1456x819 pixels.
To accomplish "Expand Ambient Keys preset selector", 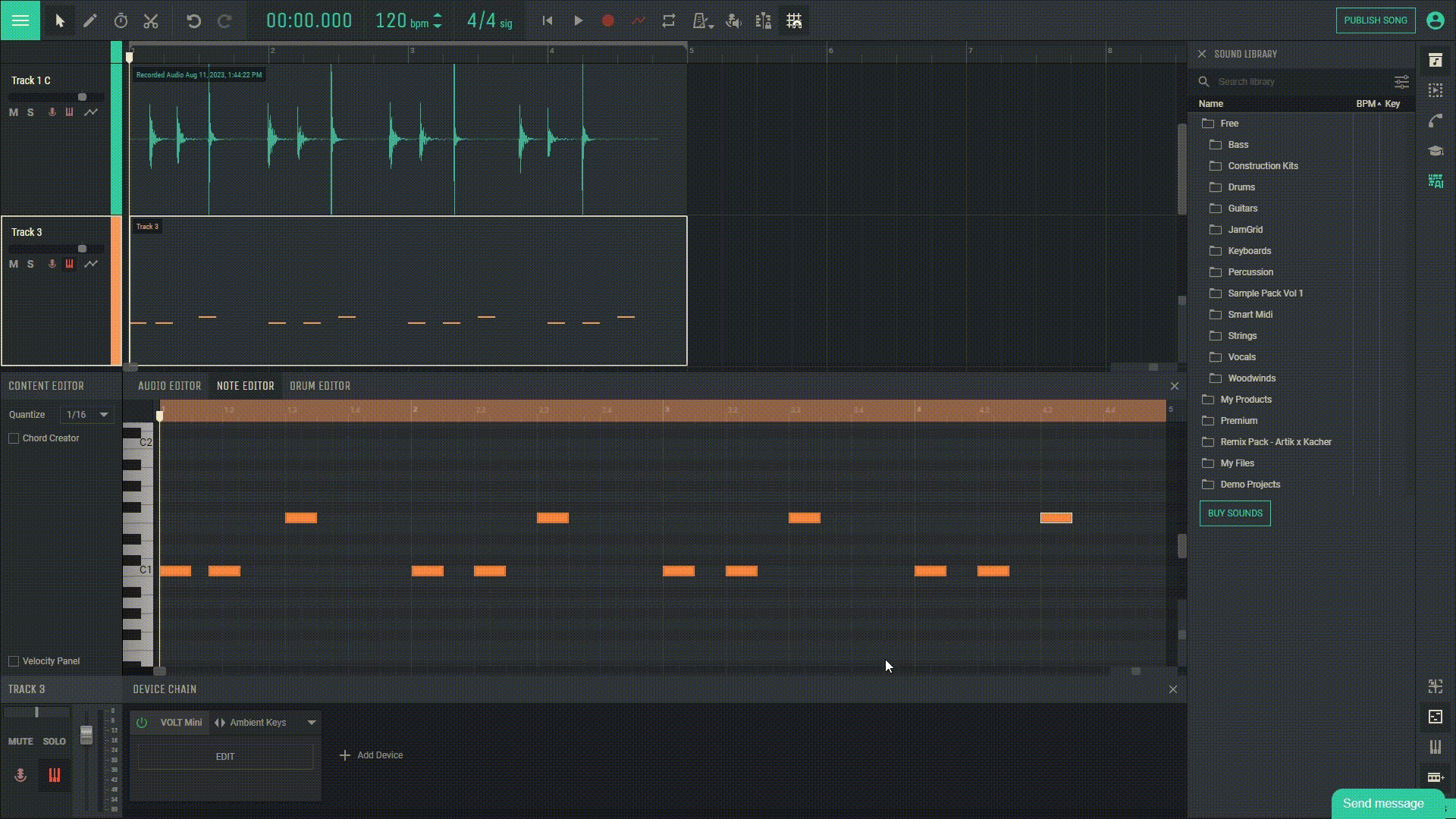I will [x=310, y=722].
